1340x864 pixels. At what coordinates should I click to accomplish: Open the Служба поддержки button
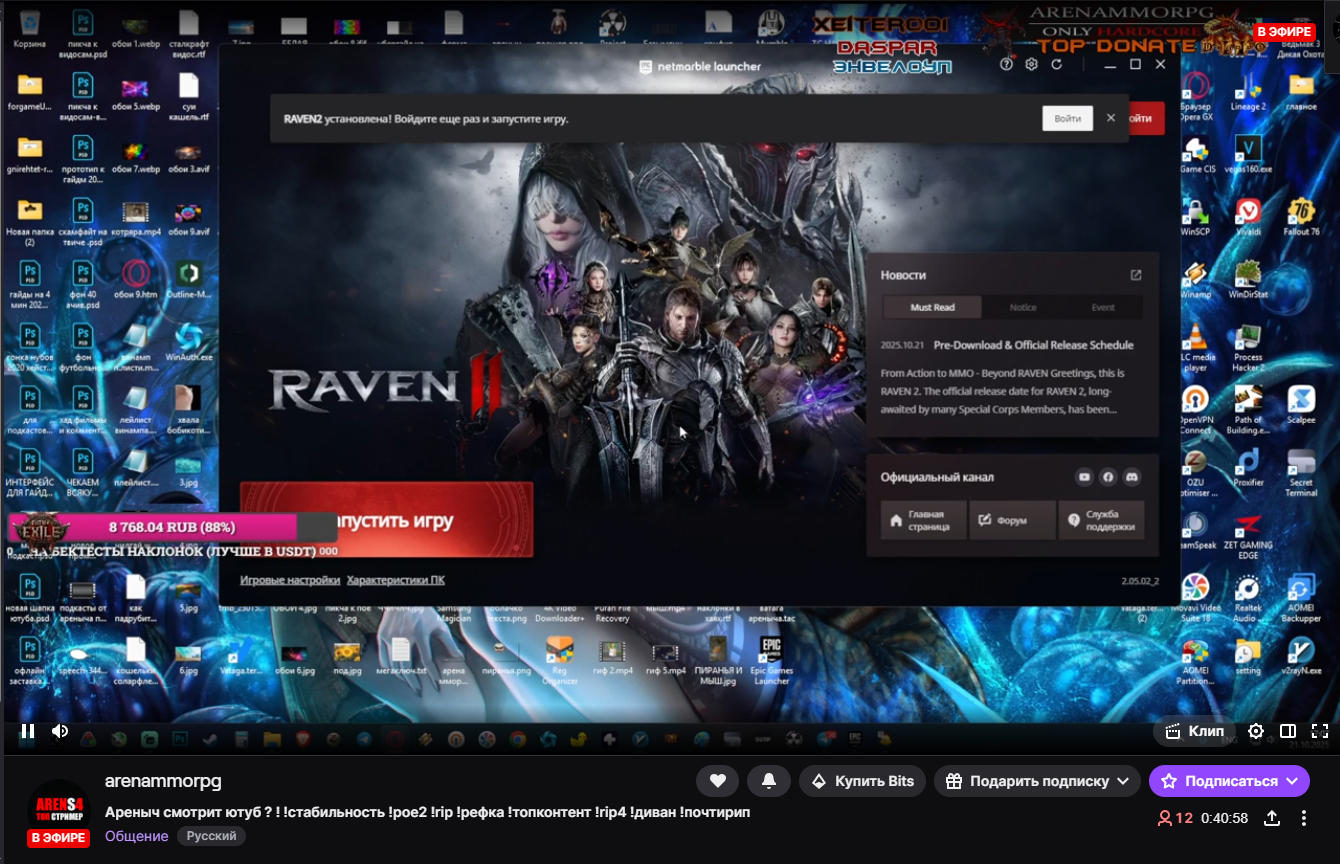pyautogui.click(x=1101, y=520)
